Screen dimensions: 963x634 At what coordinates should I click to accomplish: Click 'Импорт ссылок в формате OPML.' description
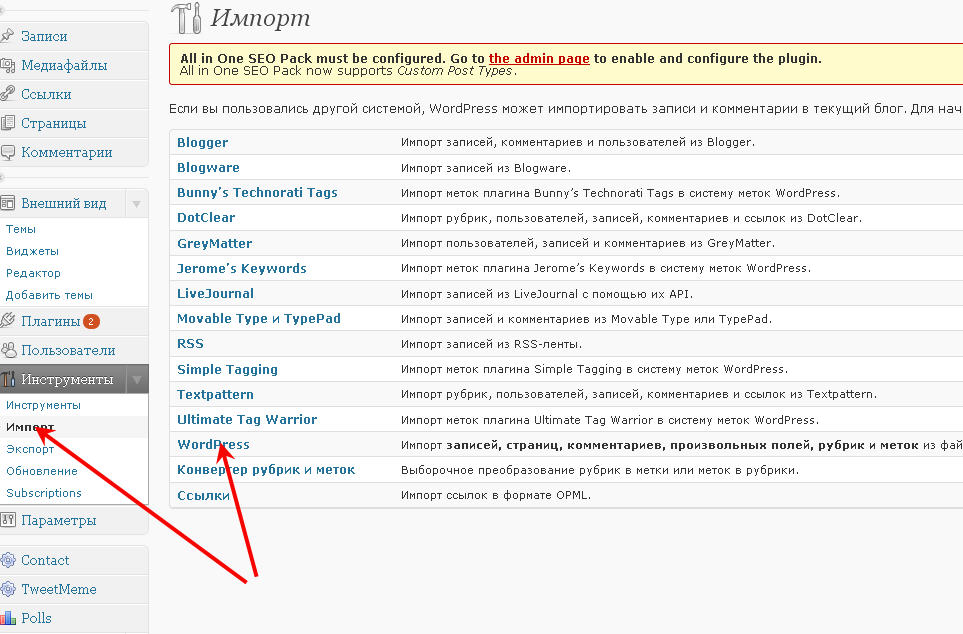tap(496, 496)
